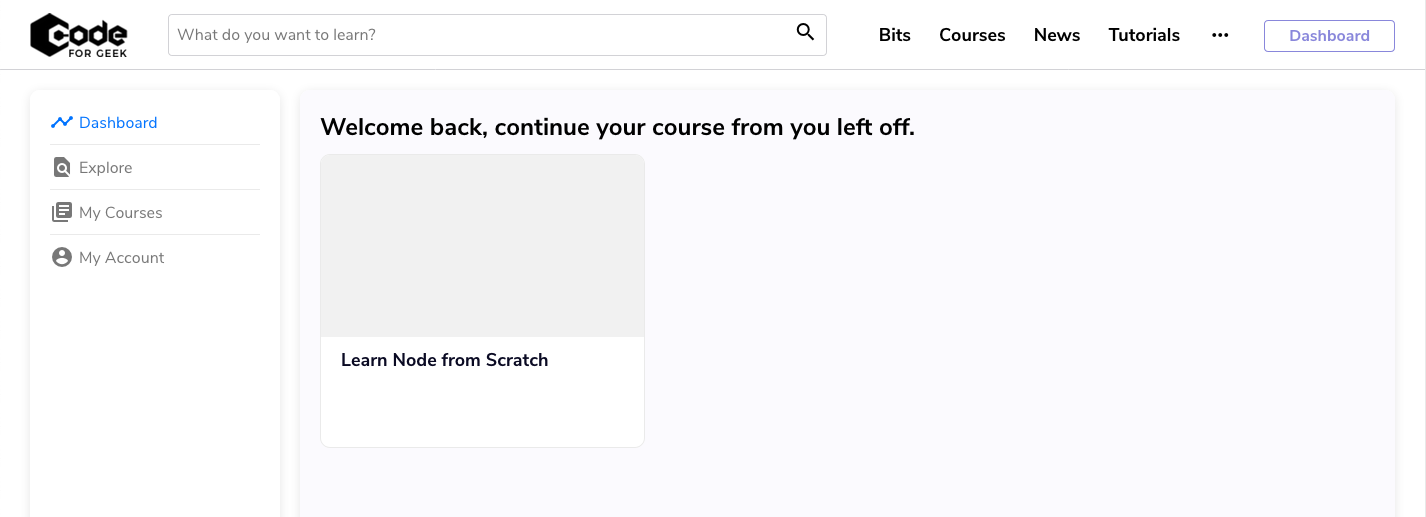Open the three-dots more menu

(1220, 35)
